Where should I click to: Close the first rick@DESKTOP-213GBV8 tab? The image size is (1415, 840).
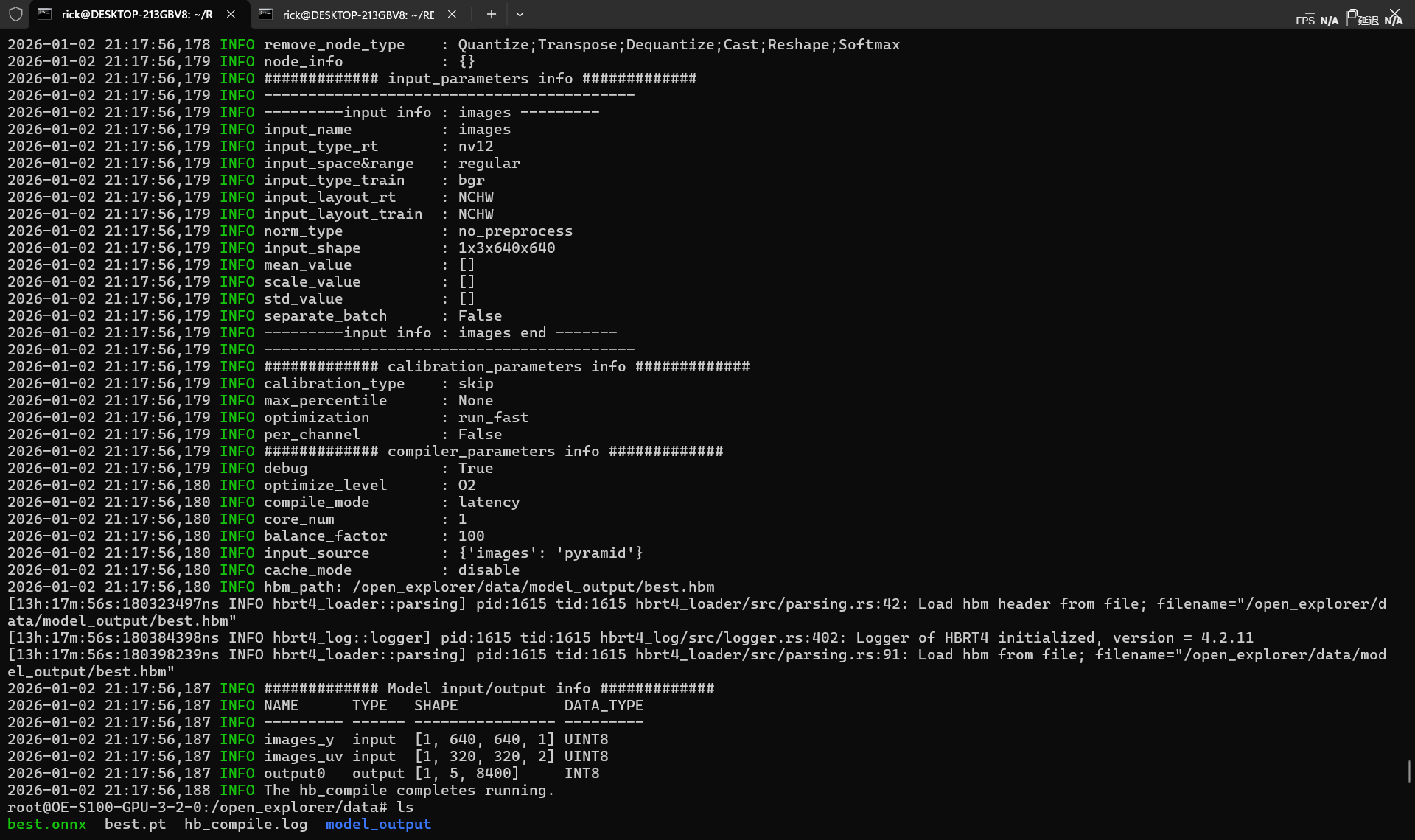click(x=231, y=14)
